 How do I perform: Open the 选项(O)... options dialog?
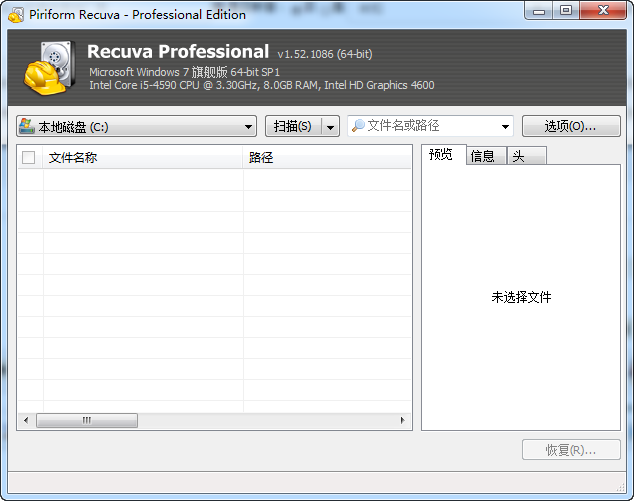[x=571, y=126]
